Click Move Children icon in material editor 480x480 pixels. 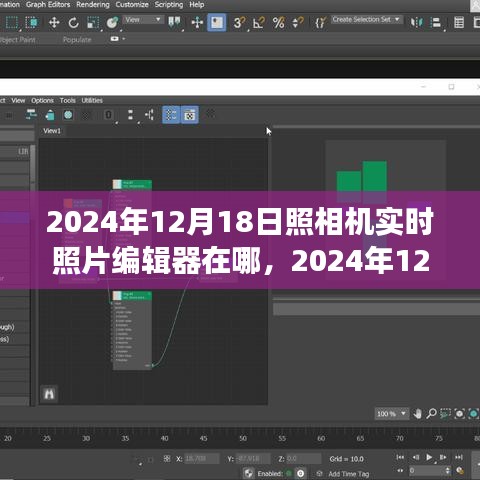coord(31,115)
